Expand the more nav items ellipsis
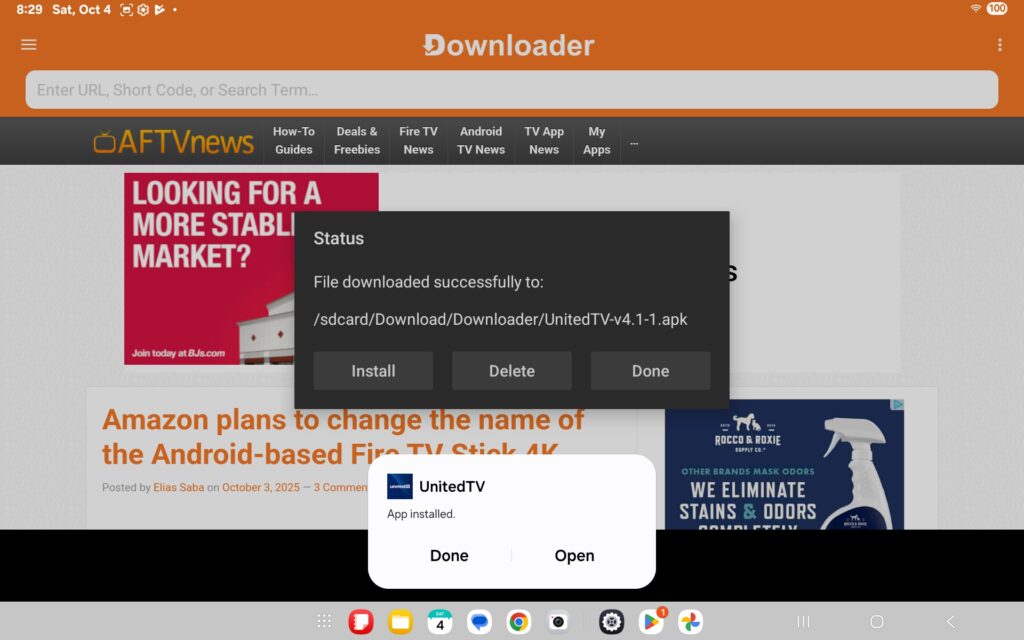Image resolution: width=1024 pixels, height=640 pixels. coord(634,142)
